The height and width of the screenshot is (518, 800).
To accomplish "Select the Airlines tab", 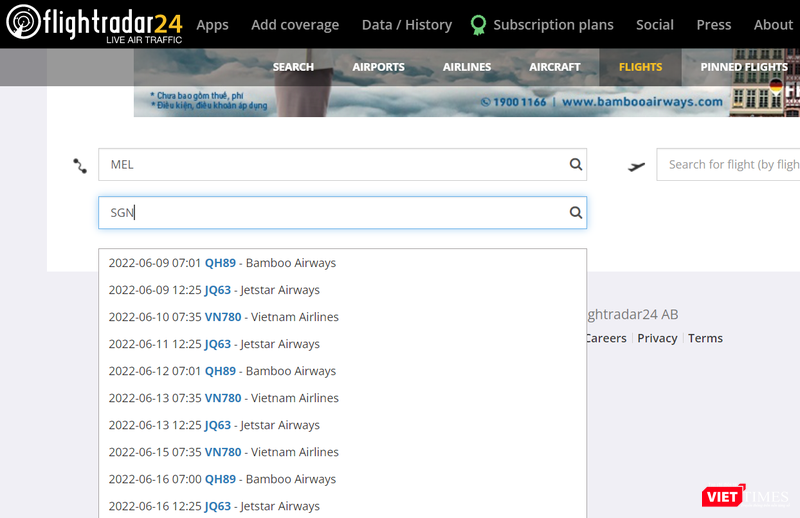I will click(x=467, y=67).
